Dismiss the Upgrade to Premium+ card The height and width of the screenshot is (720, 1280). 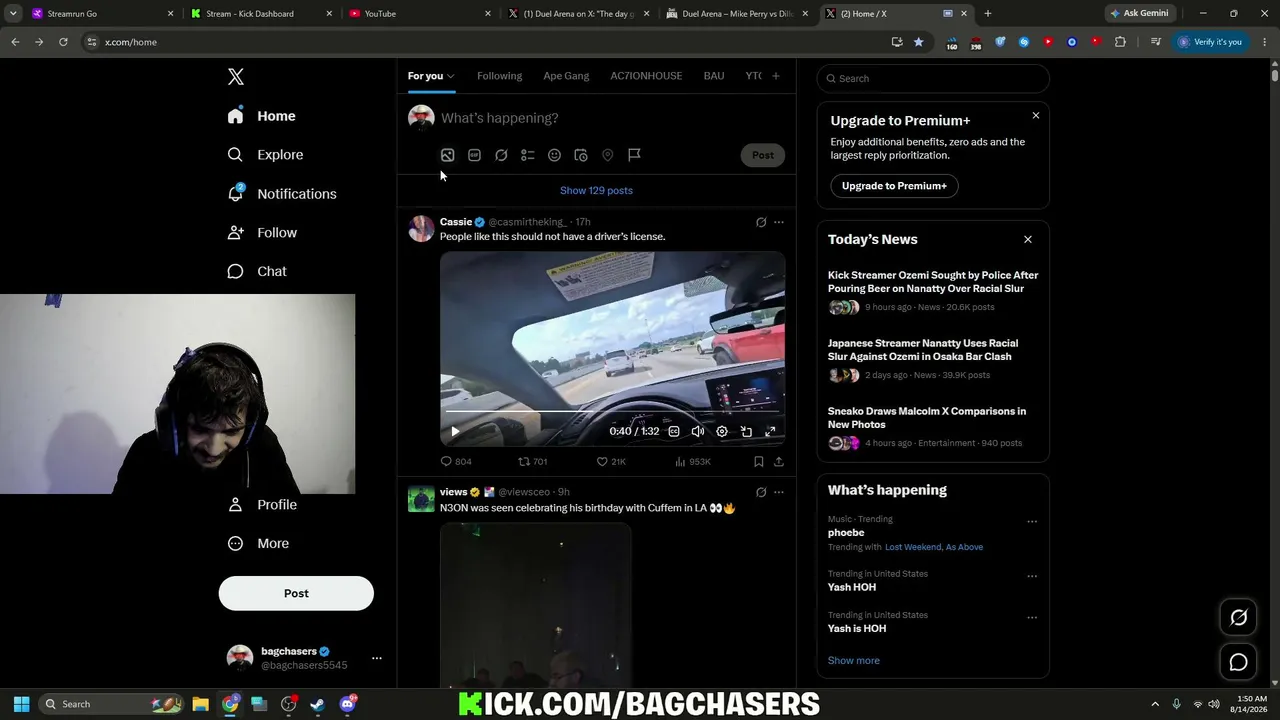point(1036,116)
